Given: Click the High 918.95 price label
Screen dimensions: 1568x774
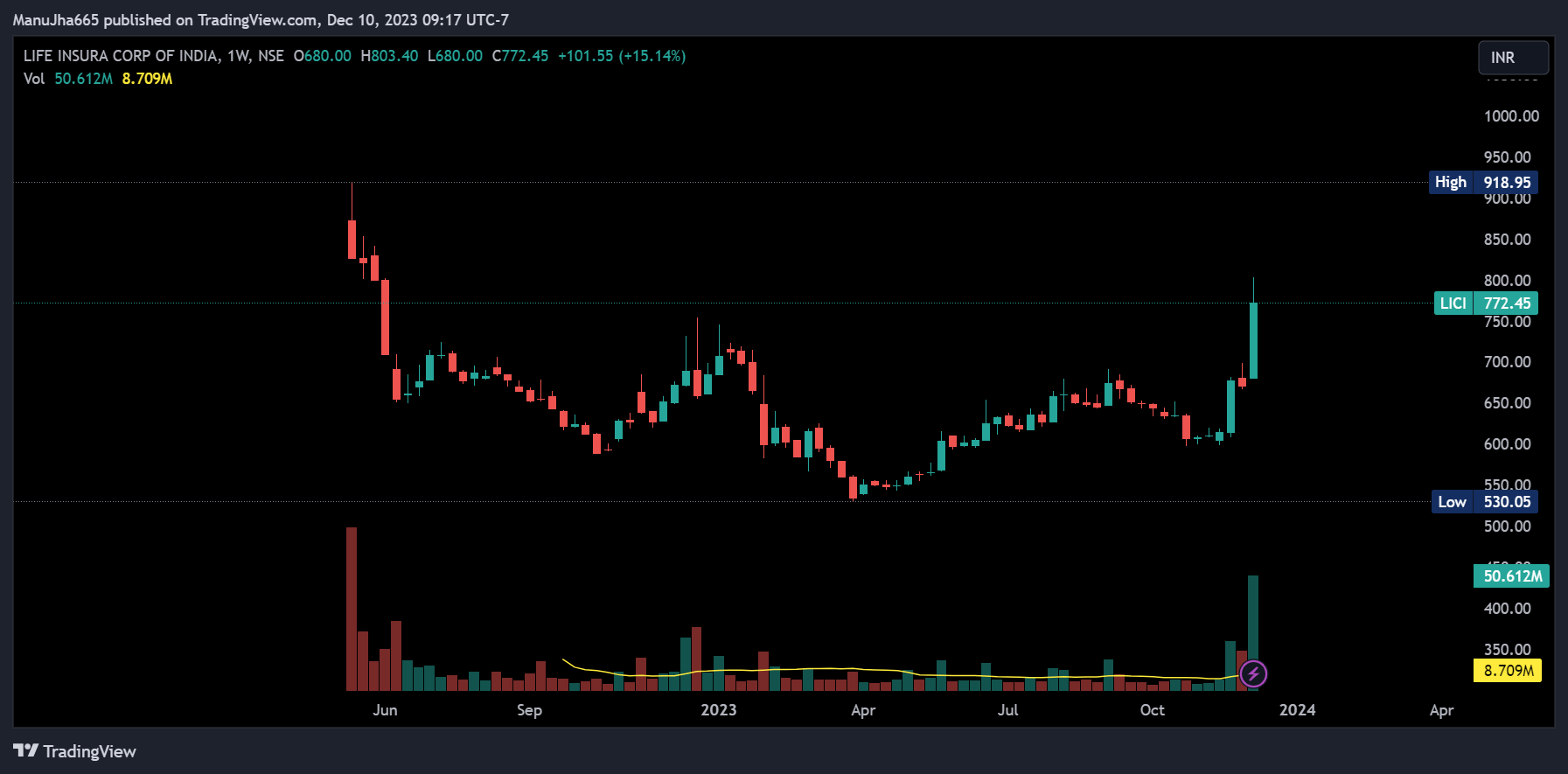Looking at the screenshot, I should 1483,182.
